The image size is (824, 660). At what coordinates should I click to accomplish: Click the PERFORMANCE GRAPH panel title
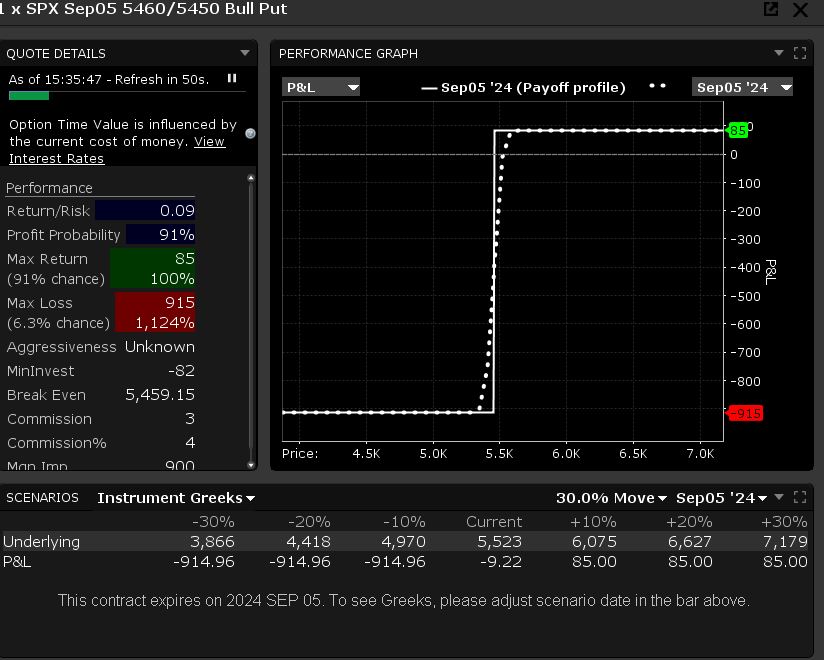pos(348,54)
